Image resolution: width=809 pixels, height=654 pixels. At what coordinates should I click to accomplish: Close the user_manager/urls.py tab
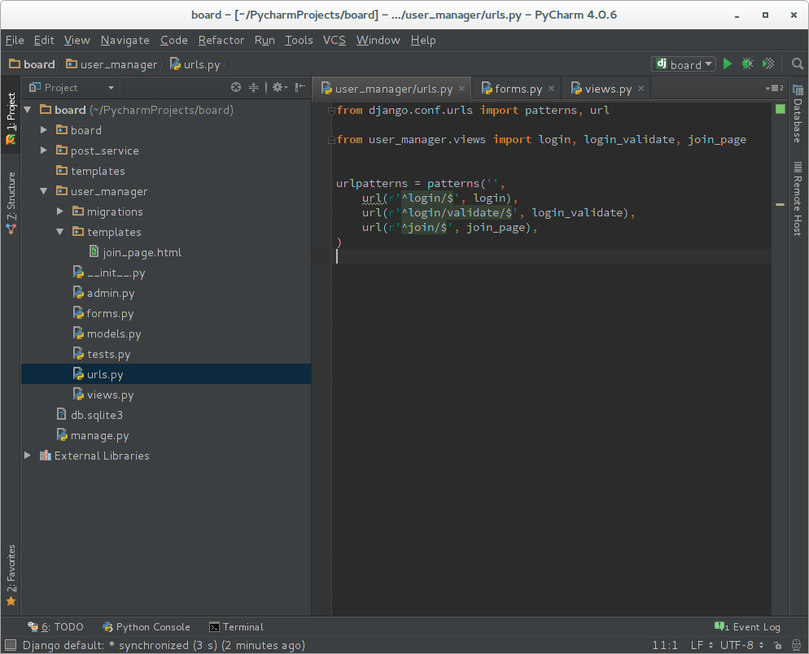tap(462, 88)
